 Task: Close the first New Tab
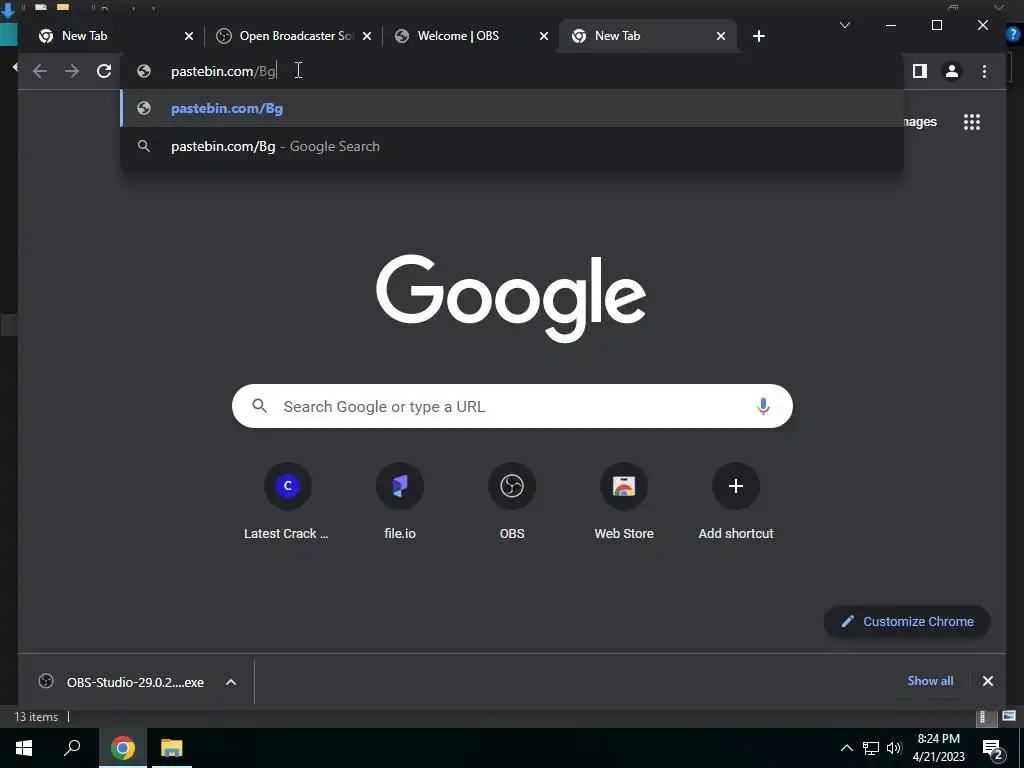click(x=189, y=36)
